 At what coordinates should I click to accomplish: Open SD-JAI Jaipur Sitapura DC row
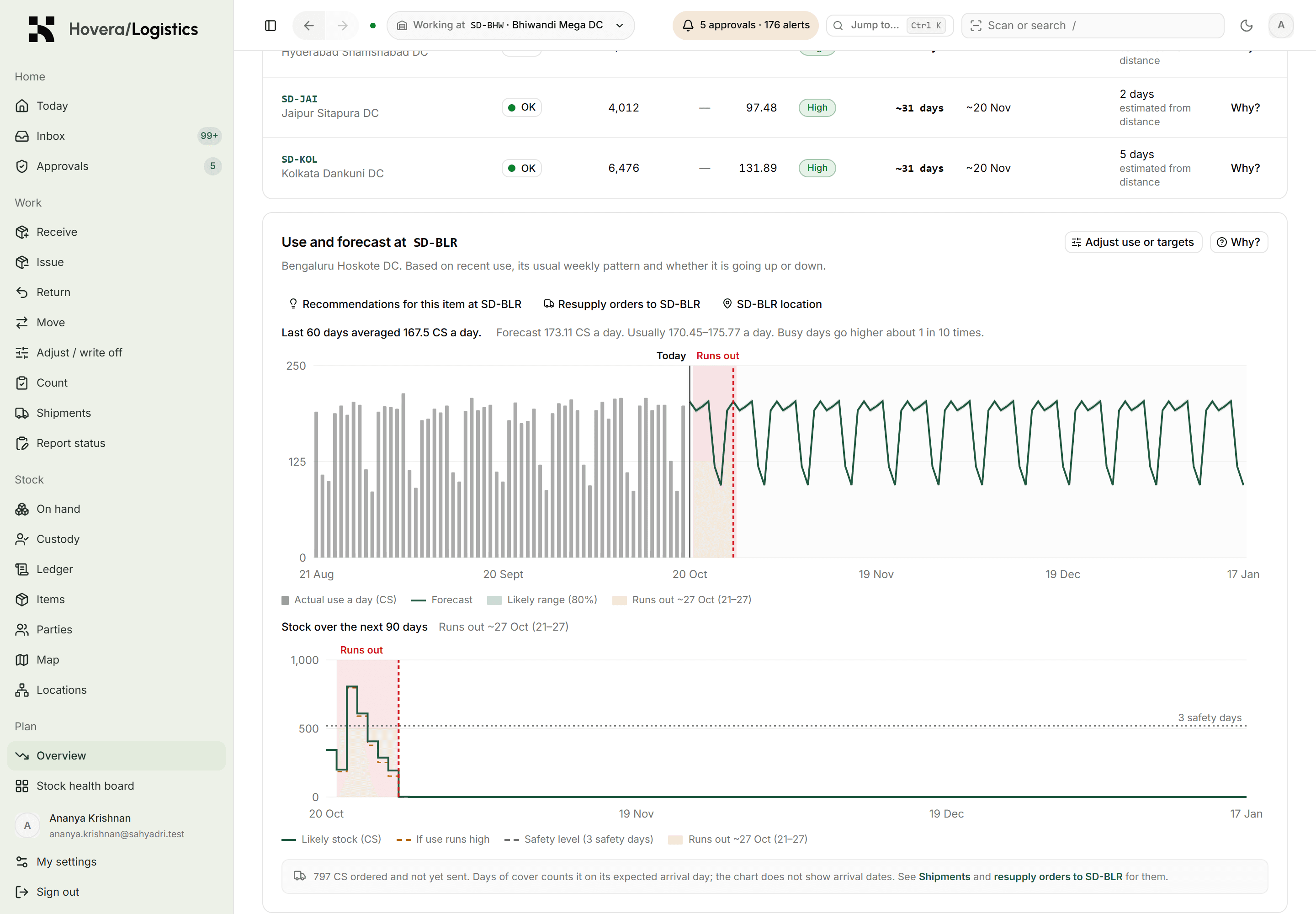(774, 108)
